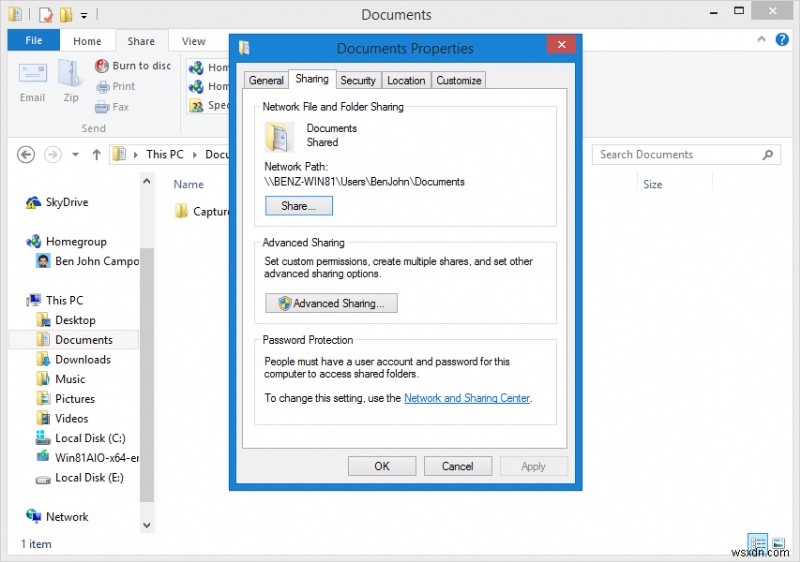Select SkyDrive in navigation pane
Screen dimensions: 800x562
point(57,202)
